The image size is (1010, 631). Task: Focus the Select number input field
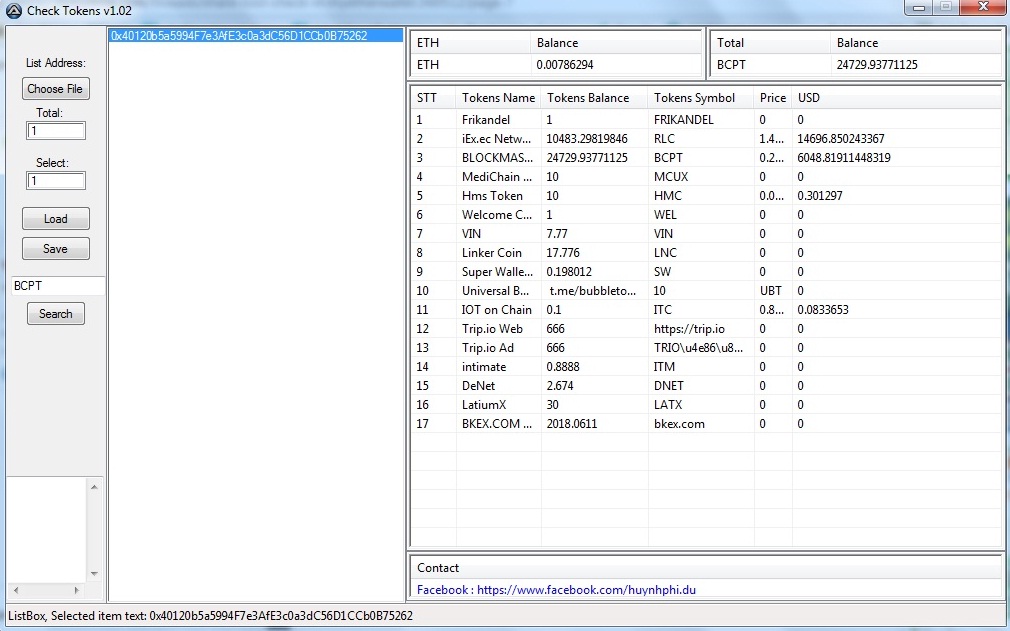56,181
